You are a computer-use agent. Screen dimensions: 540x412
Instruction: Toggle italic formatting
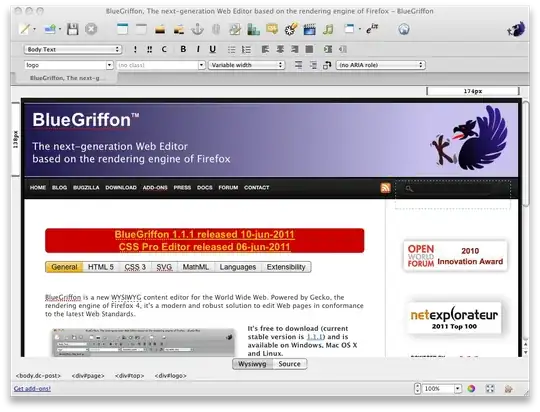click(198, 49)
